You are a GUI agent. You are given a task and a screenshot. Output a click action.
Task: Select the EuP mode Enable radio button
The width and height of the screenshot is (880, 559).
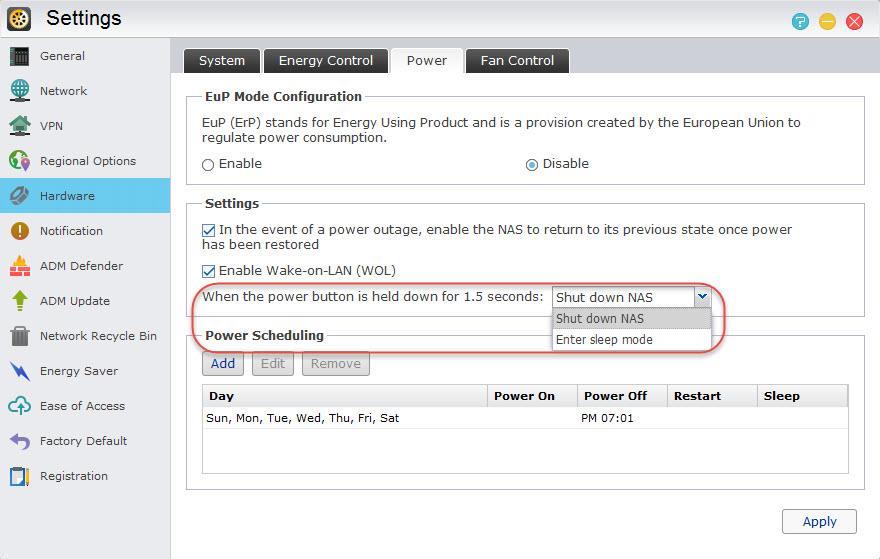pyautogui.click(x=208, y=164)
